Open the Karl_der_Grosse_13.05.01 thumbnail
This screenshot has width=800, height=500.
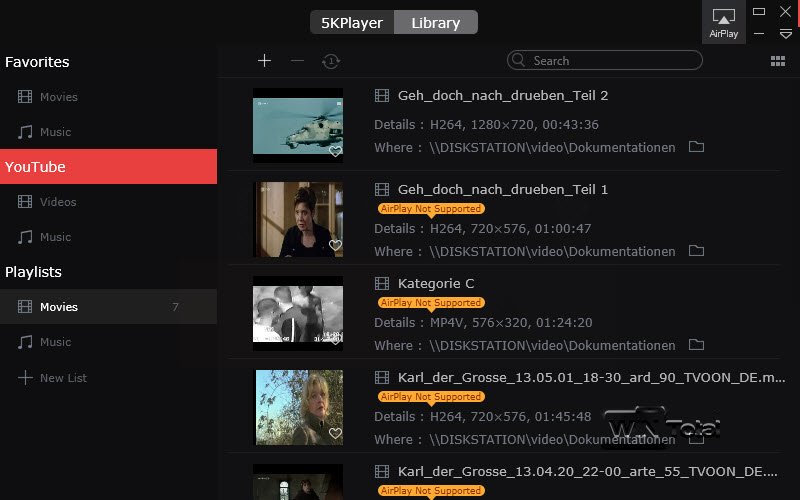(299, 407)
